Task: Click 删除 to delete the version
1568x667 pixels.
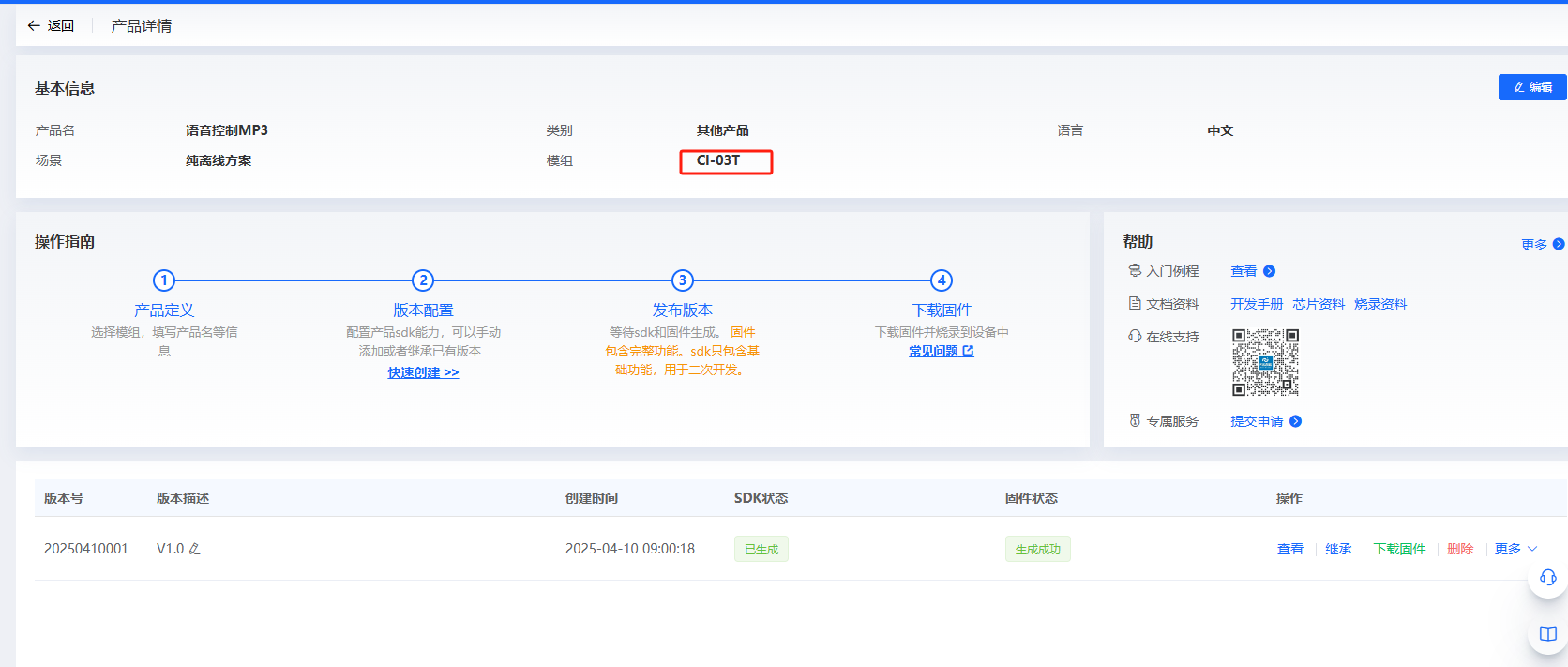Action: 1460,549
